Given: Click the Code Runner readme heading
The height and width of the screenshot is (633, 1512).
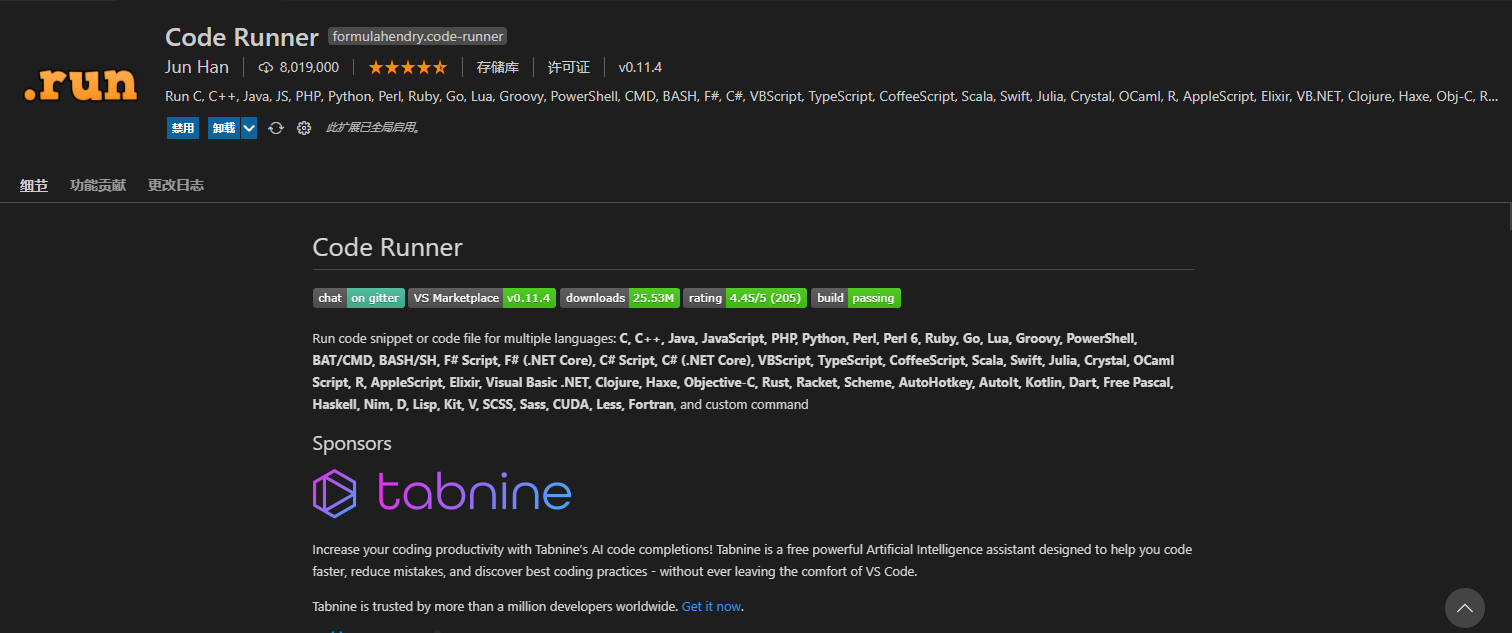Looking at the screenshot, I should click(387, 248).
